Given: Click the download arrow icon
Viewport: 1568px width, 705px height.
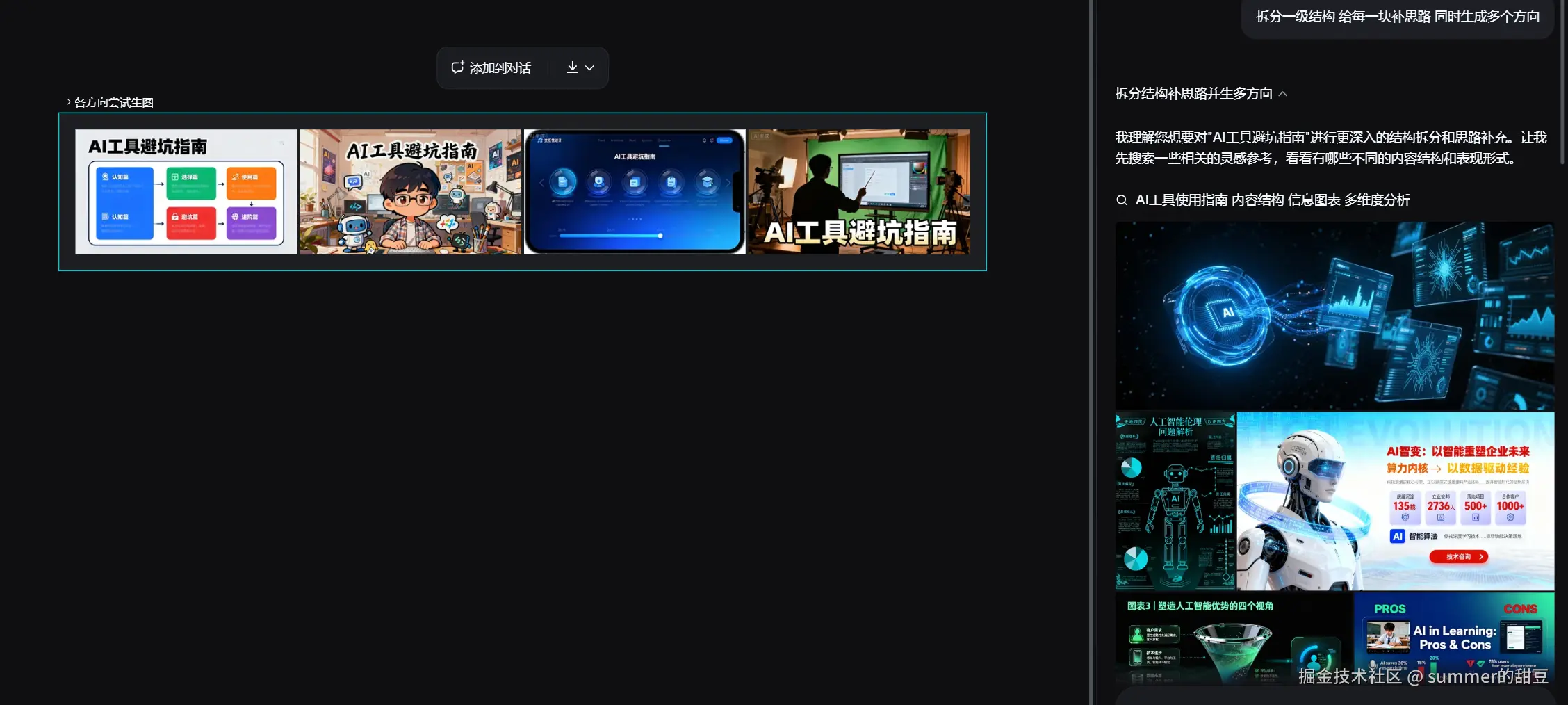Looking at the screenshot, I should pyautogui.click(x=572, y=67).
